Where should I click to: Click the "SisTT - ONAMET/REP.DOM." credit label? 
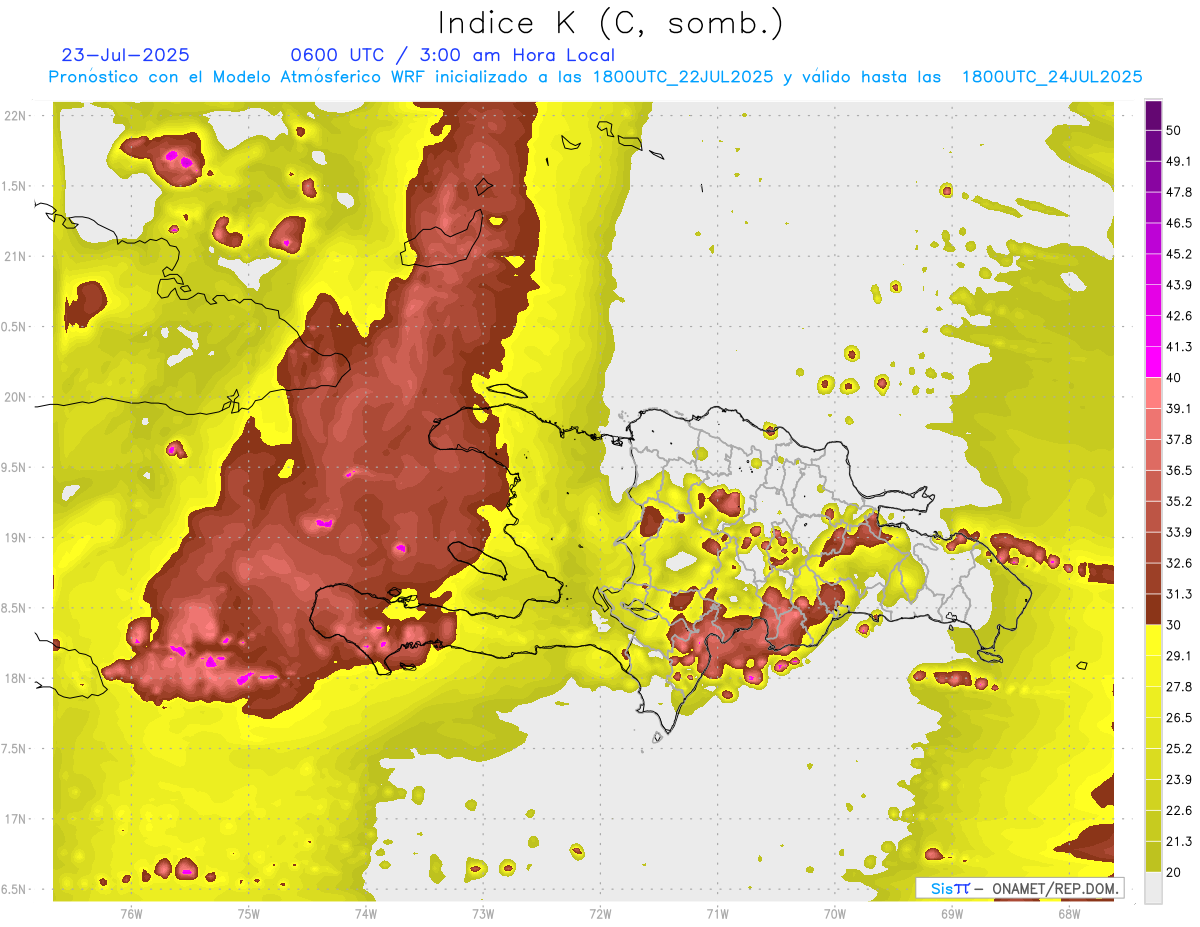1020,888
